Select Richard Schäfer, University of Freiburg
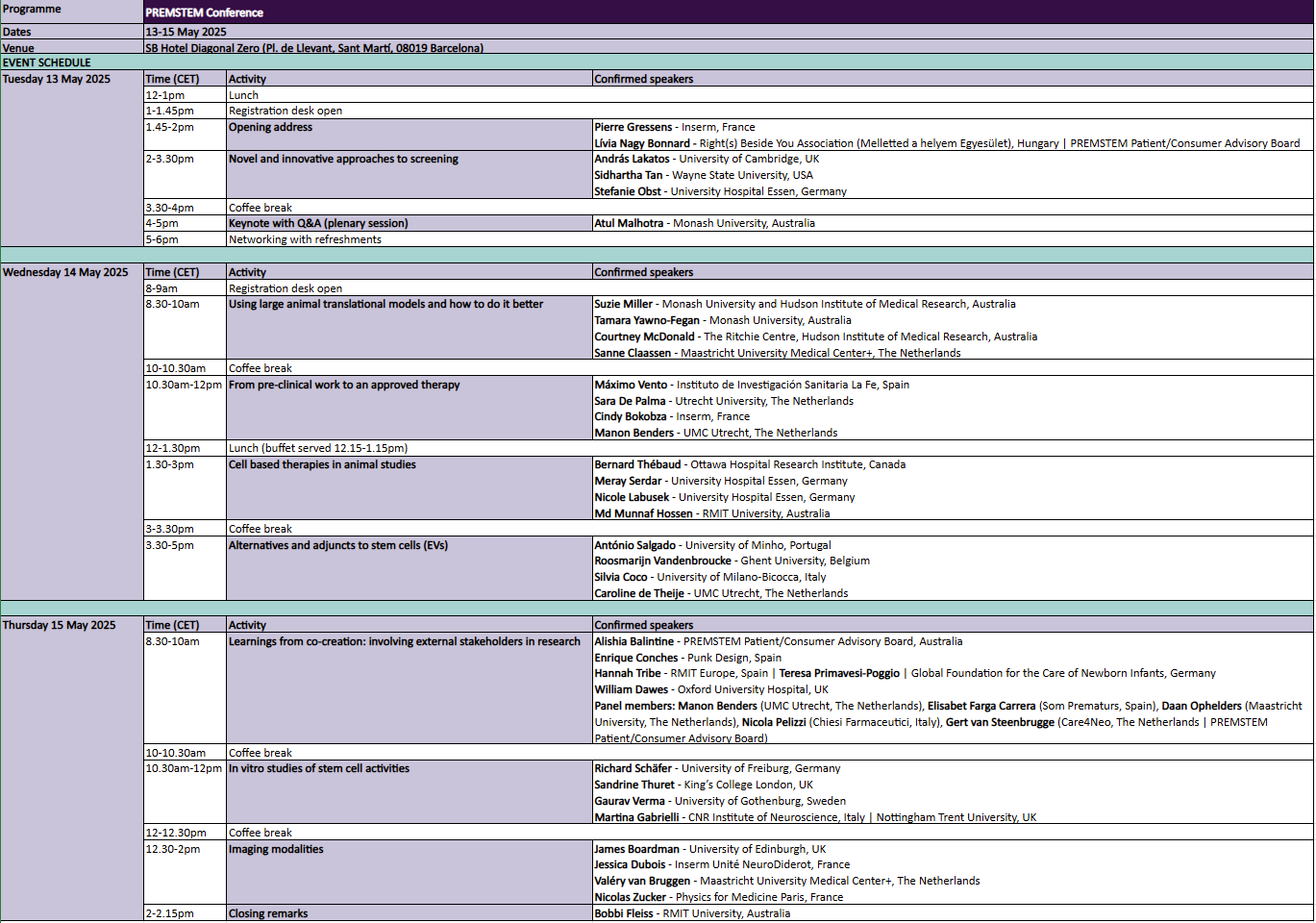 point(717,768)
